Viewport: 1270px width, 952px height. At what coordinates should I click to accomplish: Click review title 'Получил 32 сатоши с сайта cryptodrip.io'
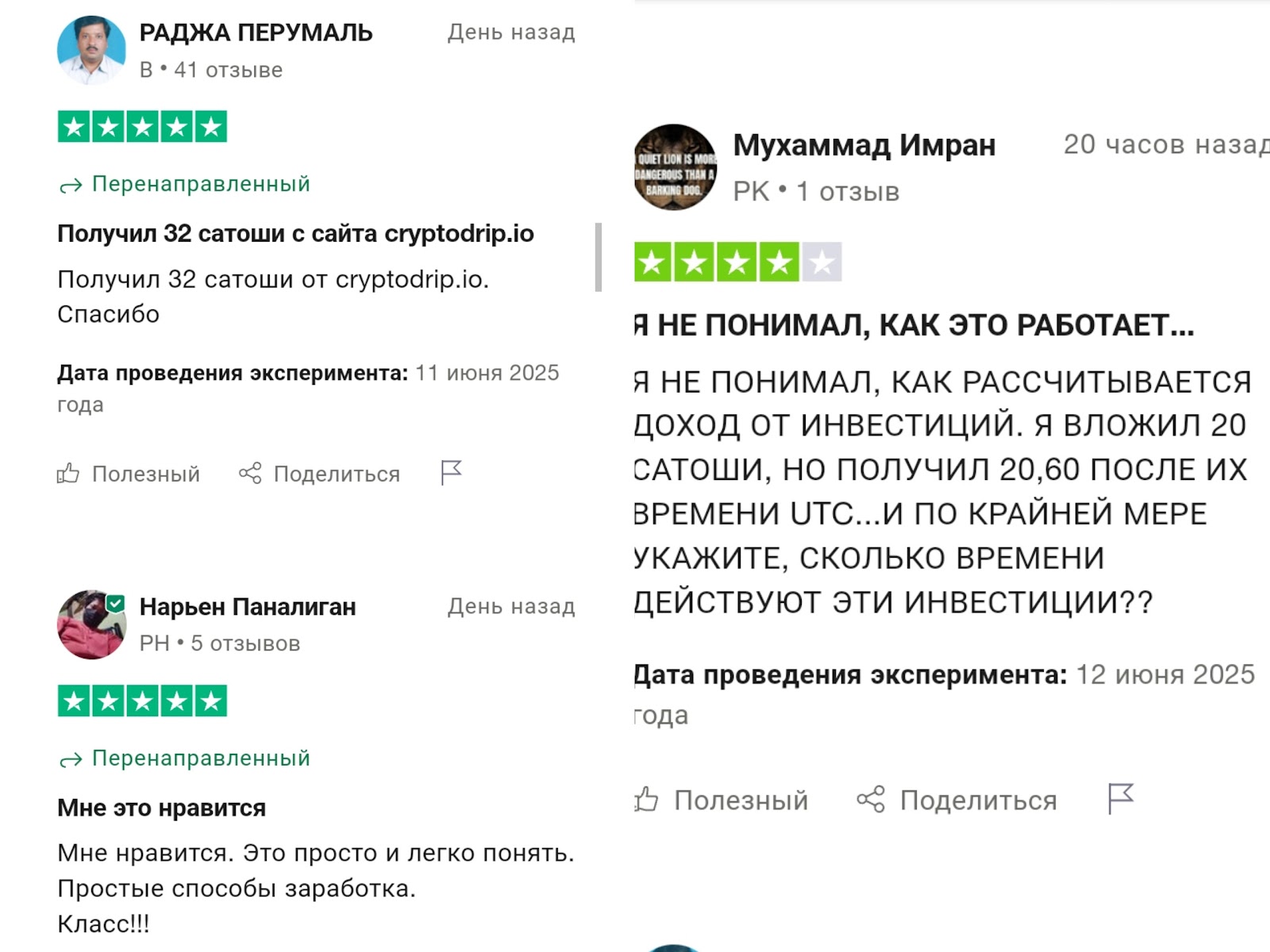coord(295,234)
